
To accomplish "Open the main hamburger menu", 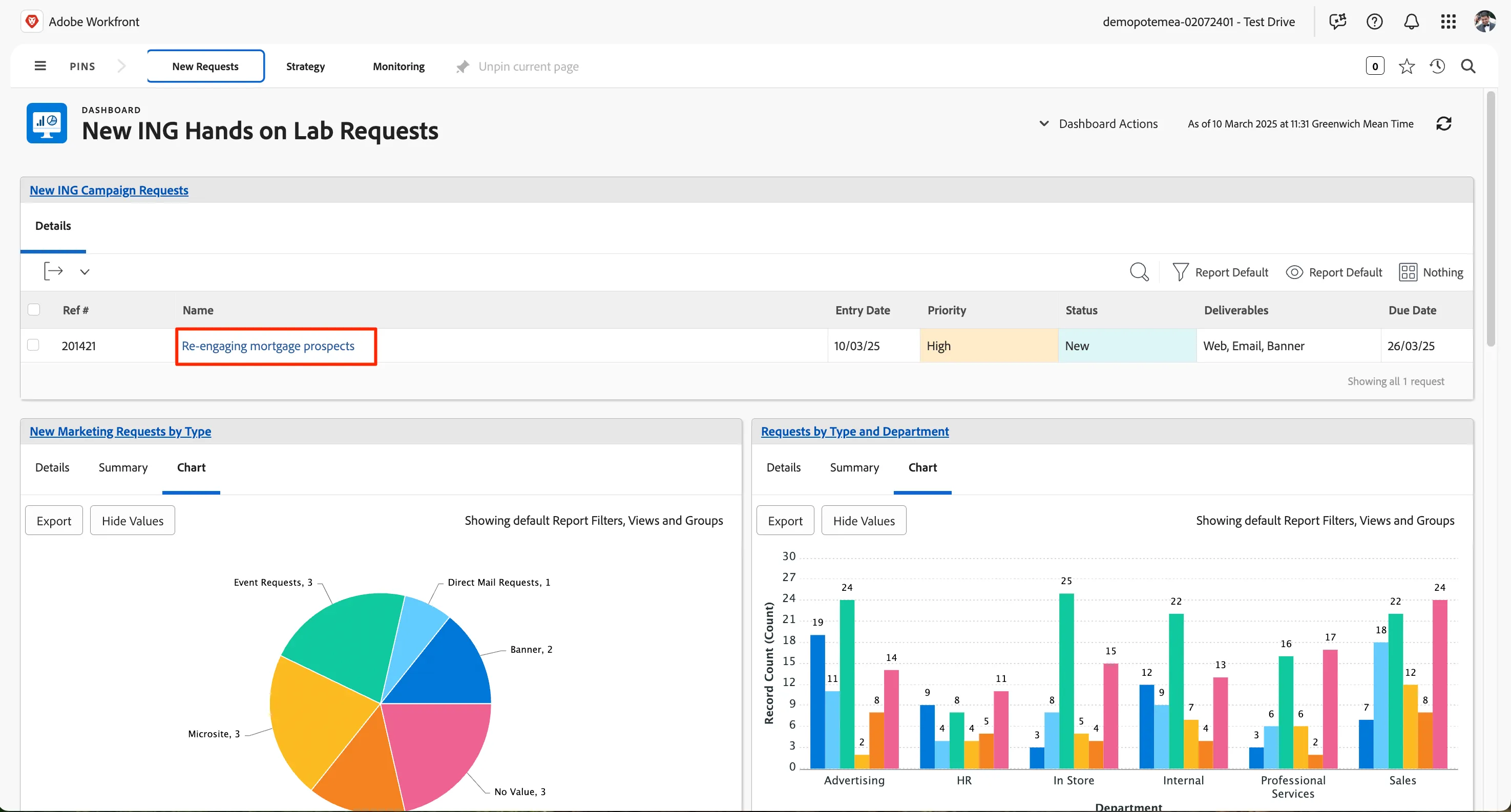I will pos(40,66).
